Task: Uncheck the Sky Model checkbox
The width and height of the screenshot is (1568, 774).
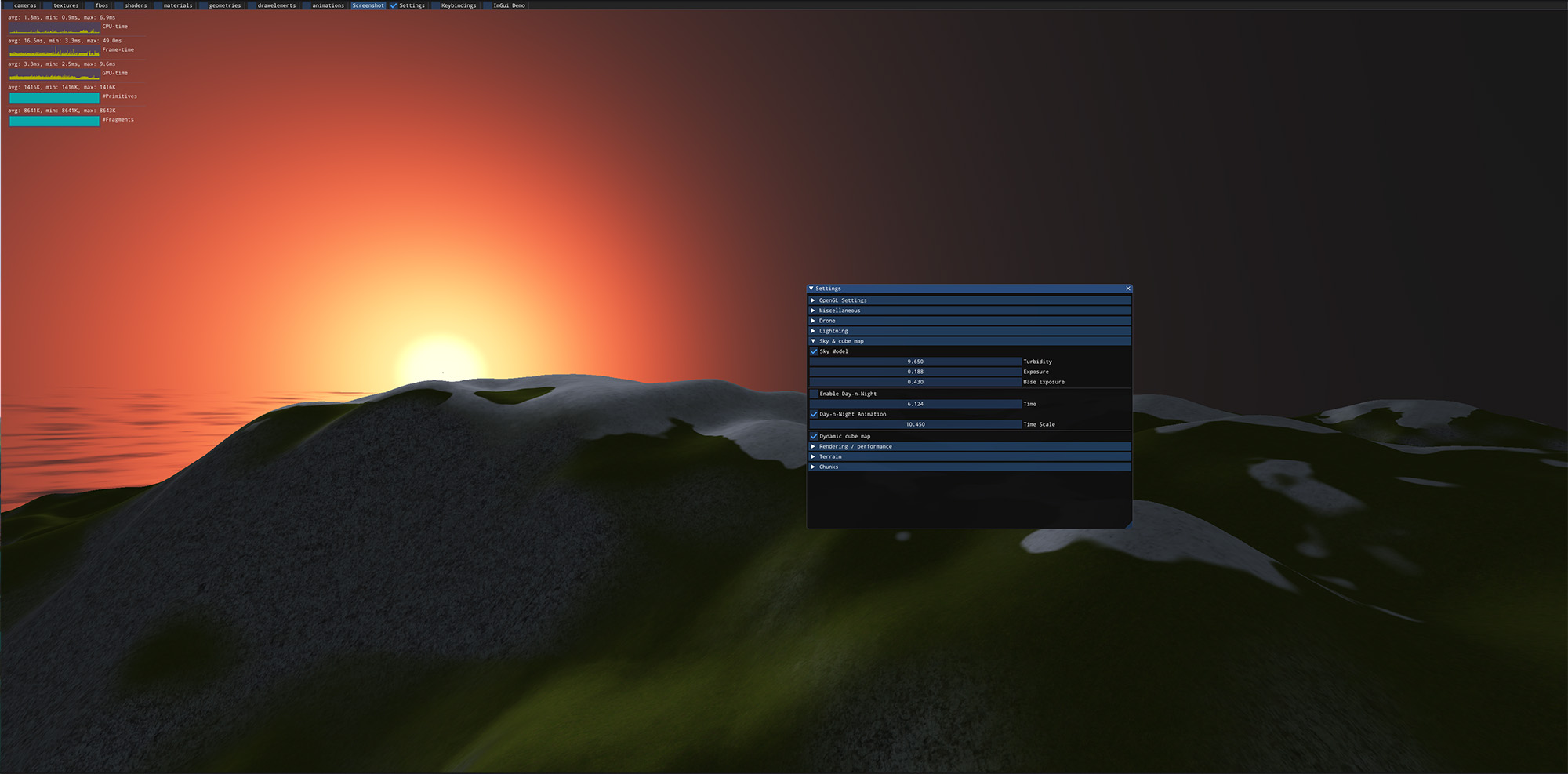Action: click(x=814, y=351)
